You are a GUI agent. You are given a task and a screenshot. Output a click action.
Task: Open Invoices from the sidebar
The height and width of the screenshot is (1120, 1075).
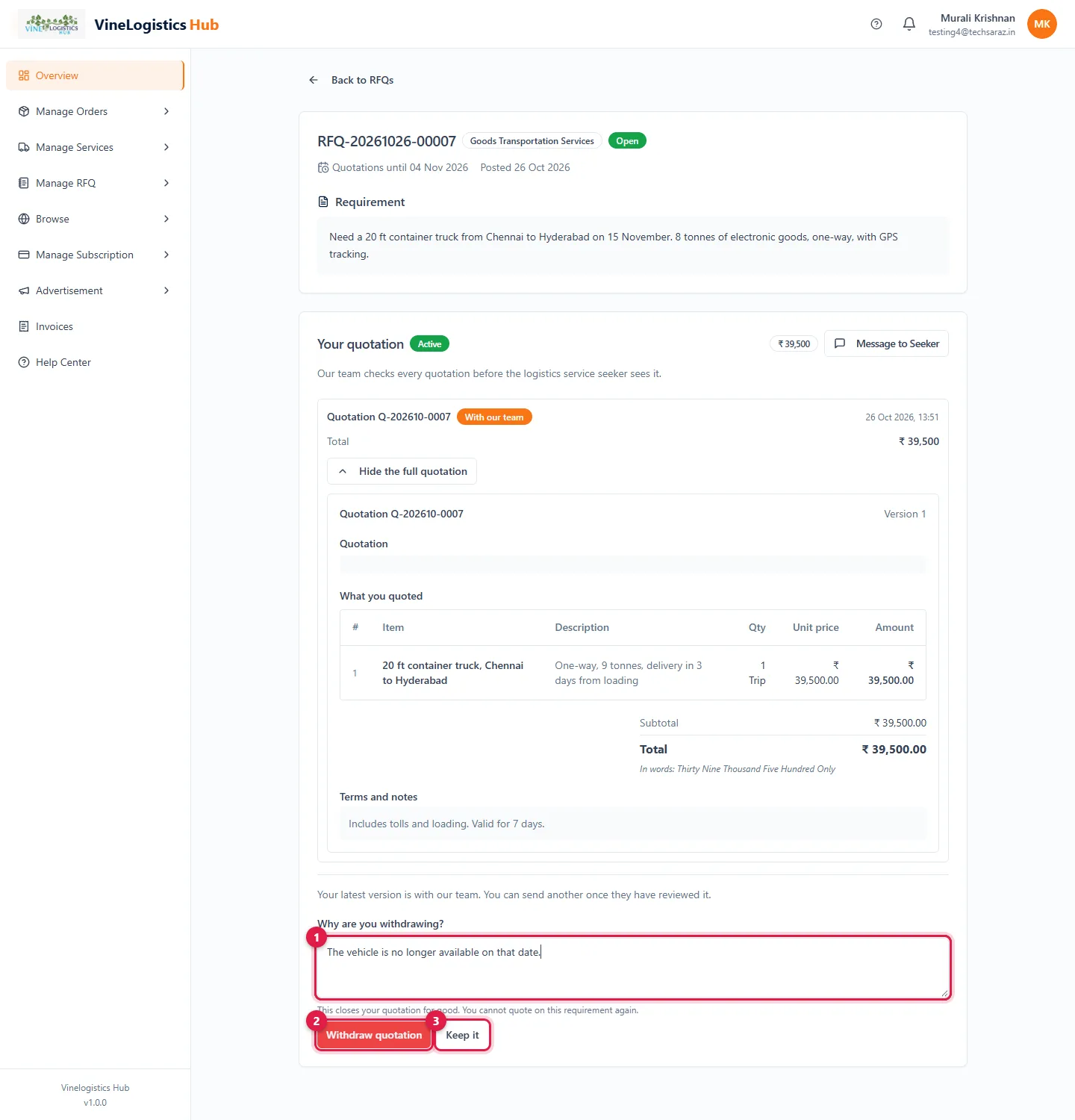[x=95, y=326]
